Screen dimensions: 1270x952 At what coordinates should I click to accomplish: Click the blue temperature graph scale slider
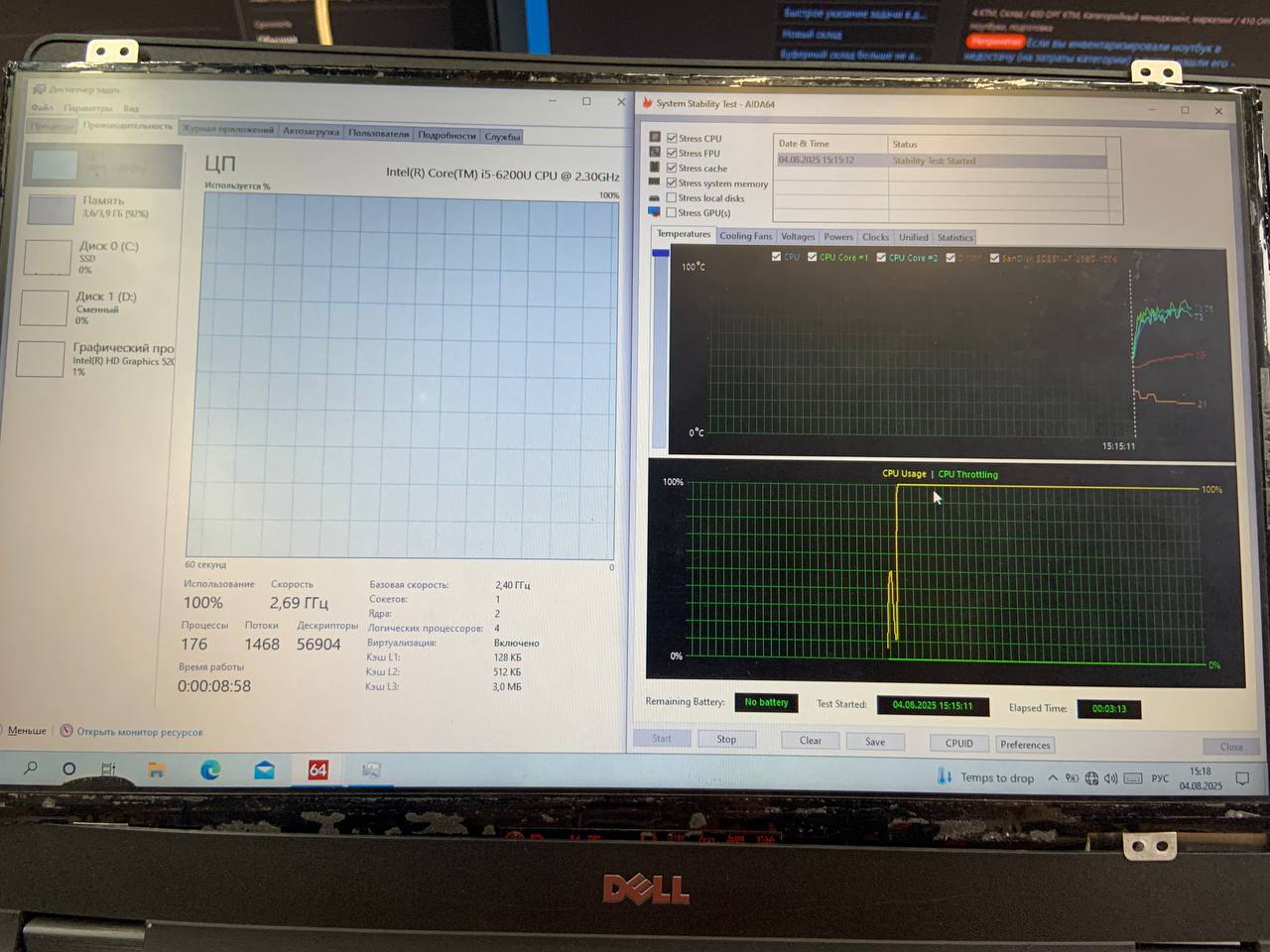point(661,254)
